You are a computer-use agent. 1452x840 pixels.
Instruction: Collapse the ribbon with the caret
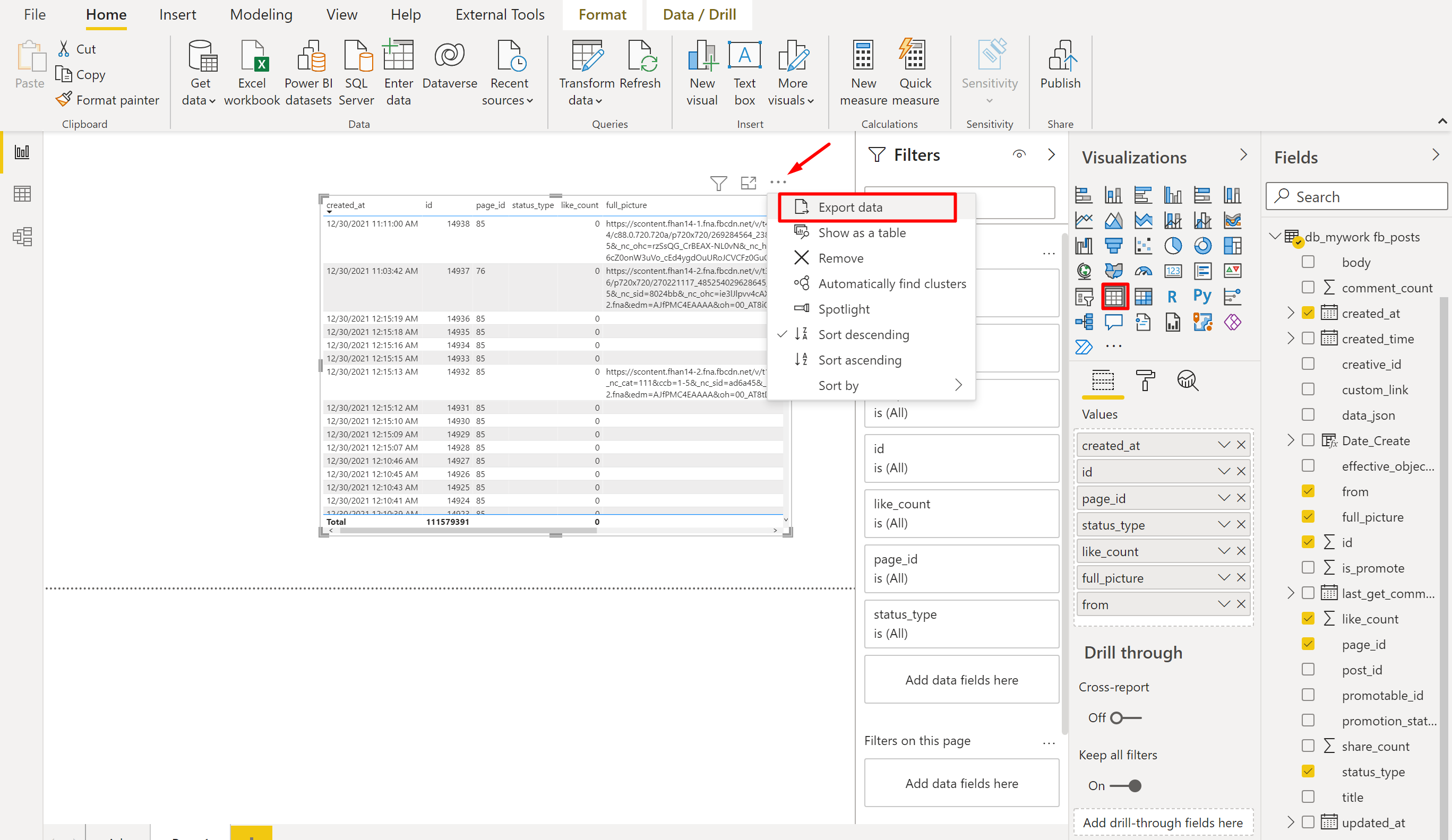coord(1442,121)
